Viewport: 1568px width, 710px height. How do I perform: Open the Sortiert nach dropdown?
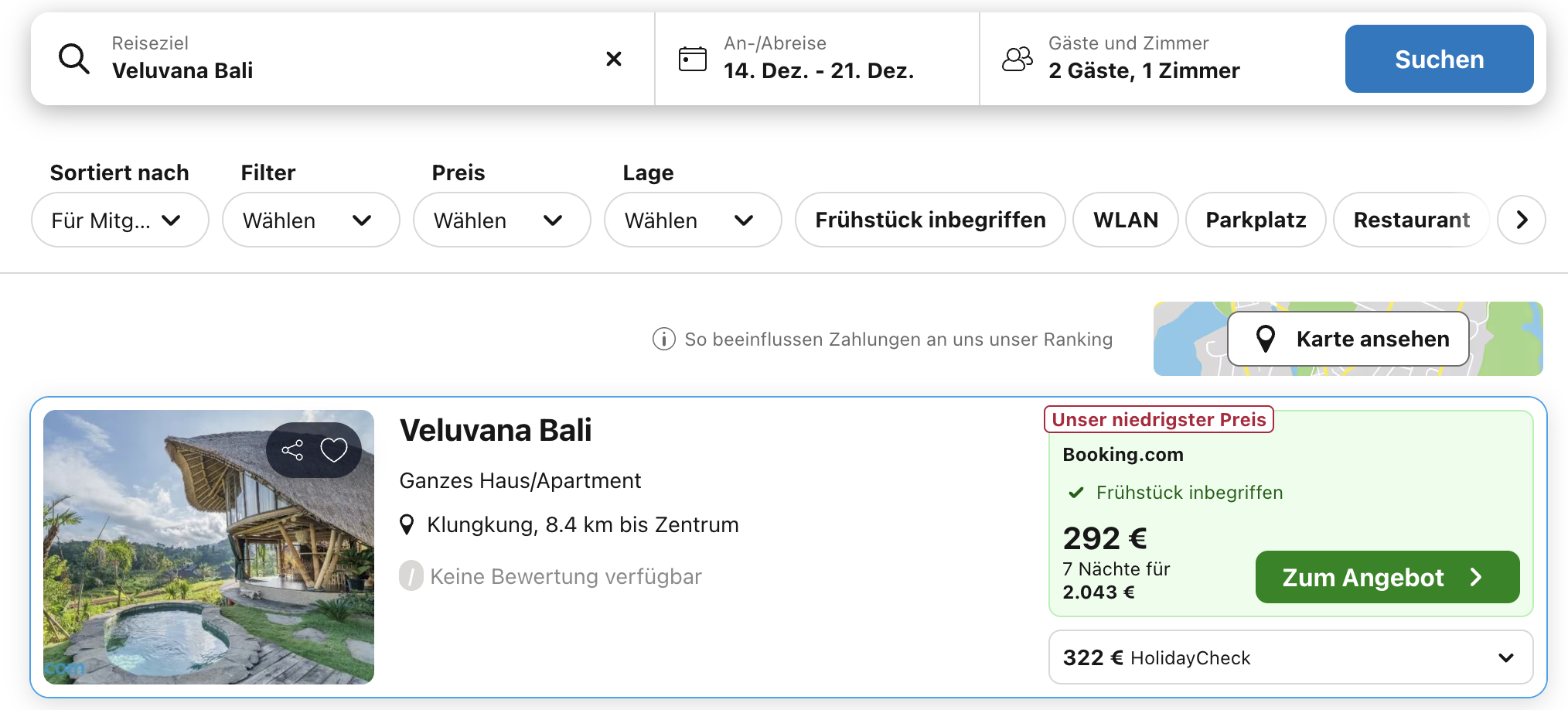pyautogui.click(x=119, y=220)
